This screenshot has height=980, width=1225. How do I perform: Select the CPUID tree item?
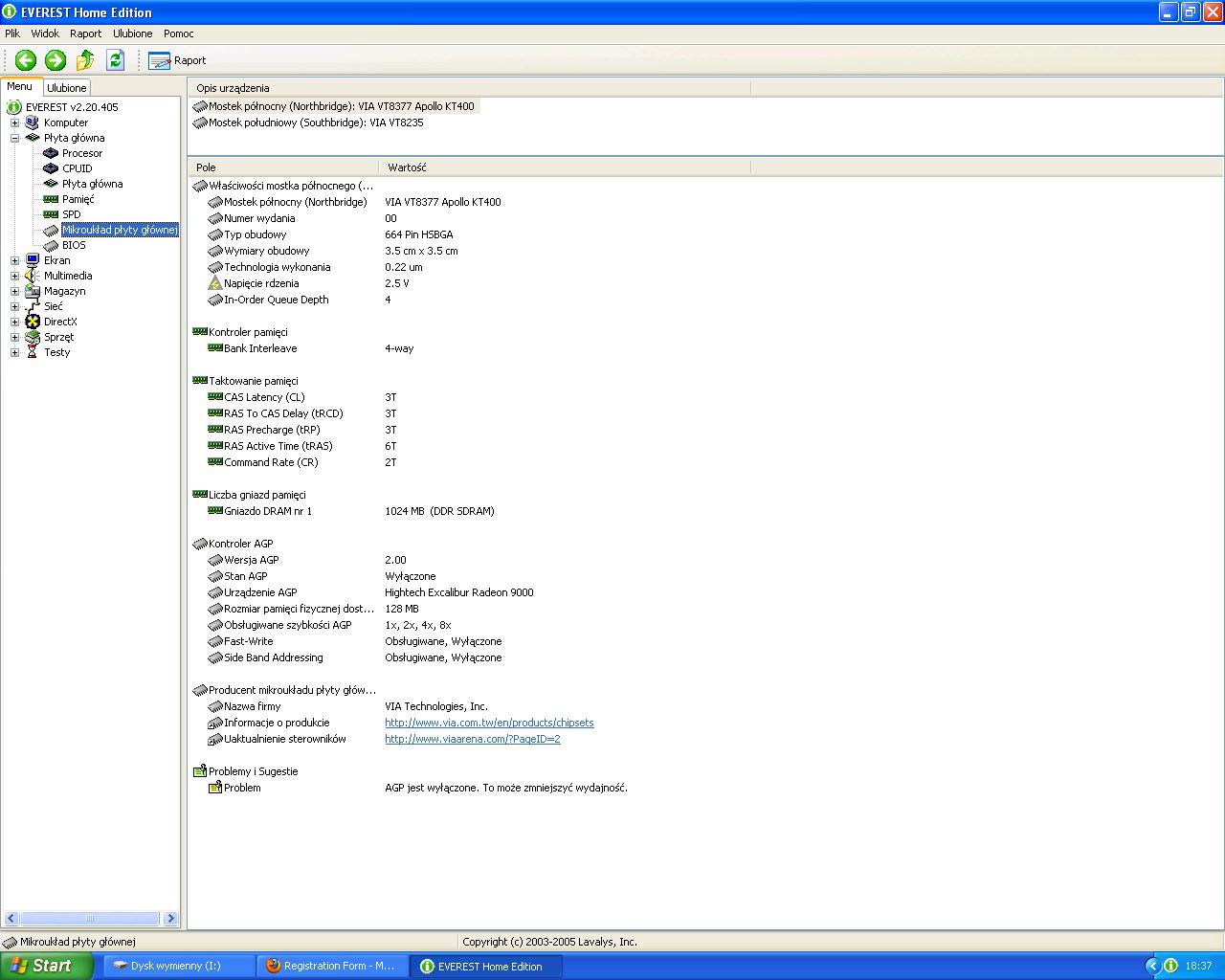tap(78, 168)
